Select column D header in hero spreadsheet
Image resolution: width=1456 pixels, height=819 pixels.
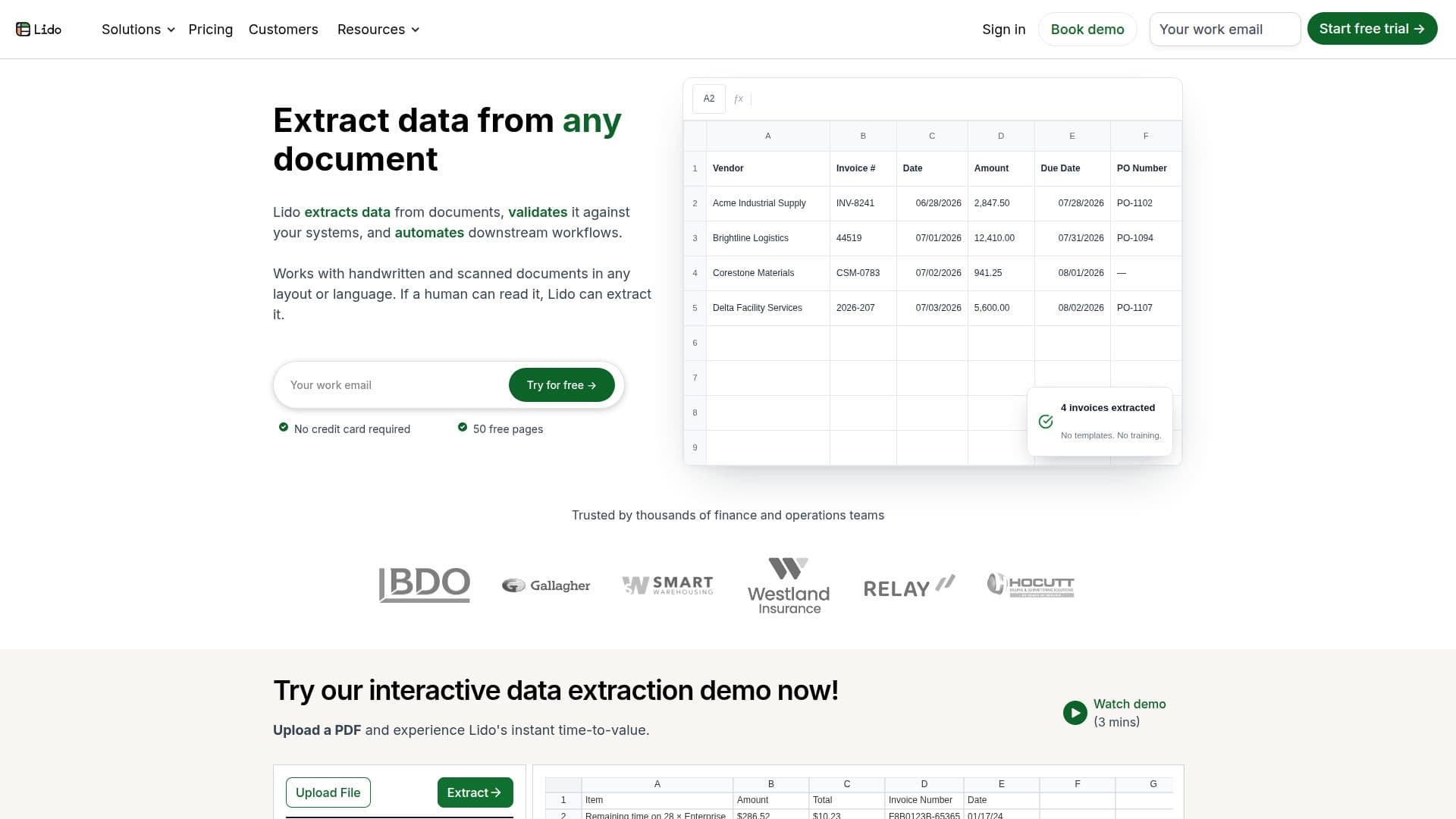(1001, 136)
